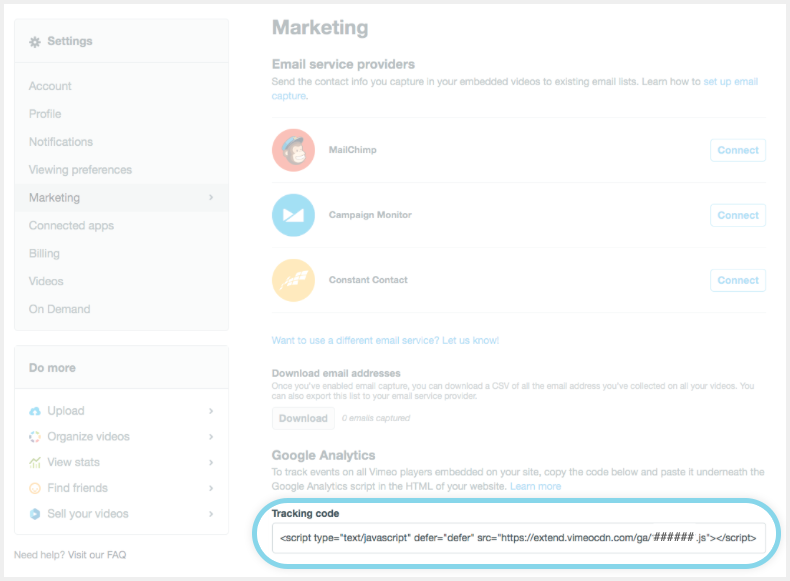The width and height of the screenshot is (790, 581).
Task: Expand the Upload row arrow
Action: pos(211,411)
